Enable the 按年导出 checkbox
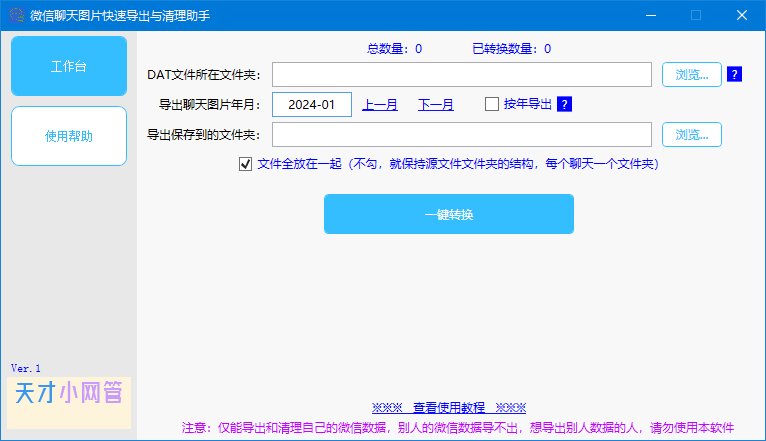Screen dimensions: 766x441 coord(492,104)
